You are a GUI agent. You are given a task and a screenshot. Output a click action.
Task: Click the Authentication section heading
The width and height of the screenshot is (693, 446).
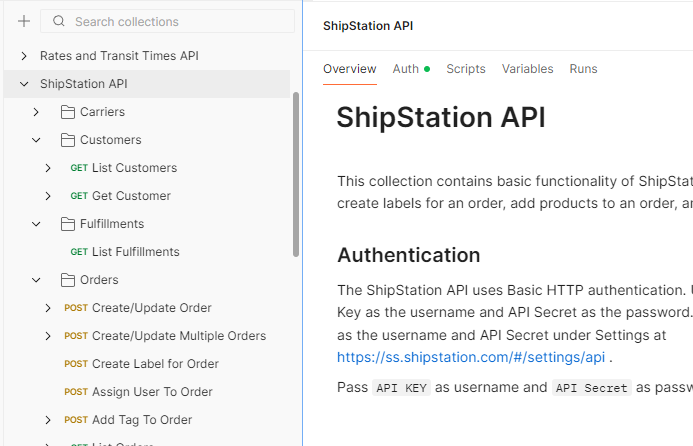pos(409,255)
